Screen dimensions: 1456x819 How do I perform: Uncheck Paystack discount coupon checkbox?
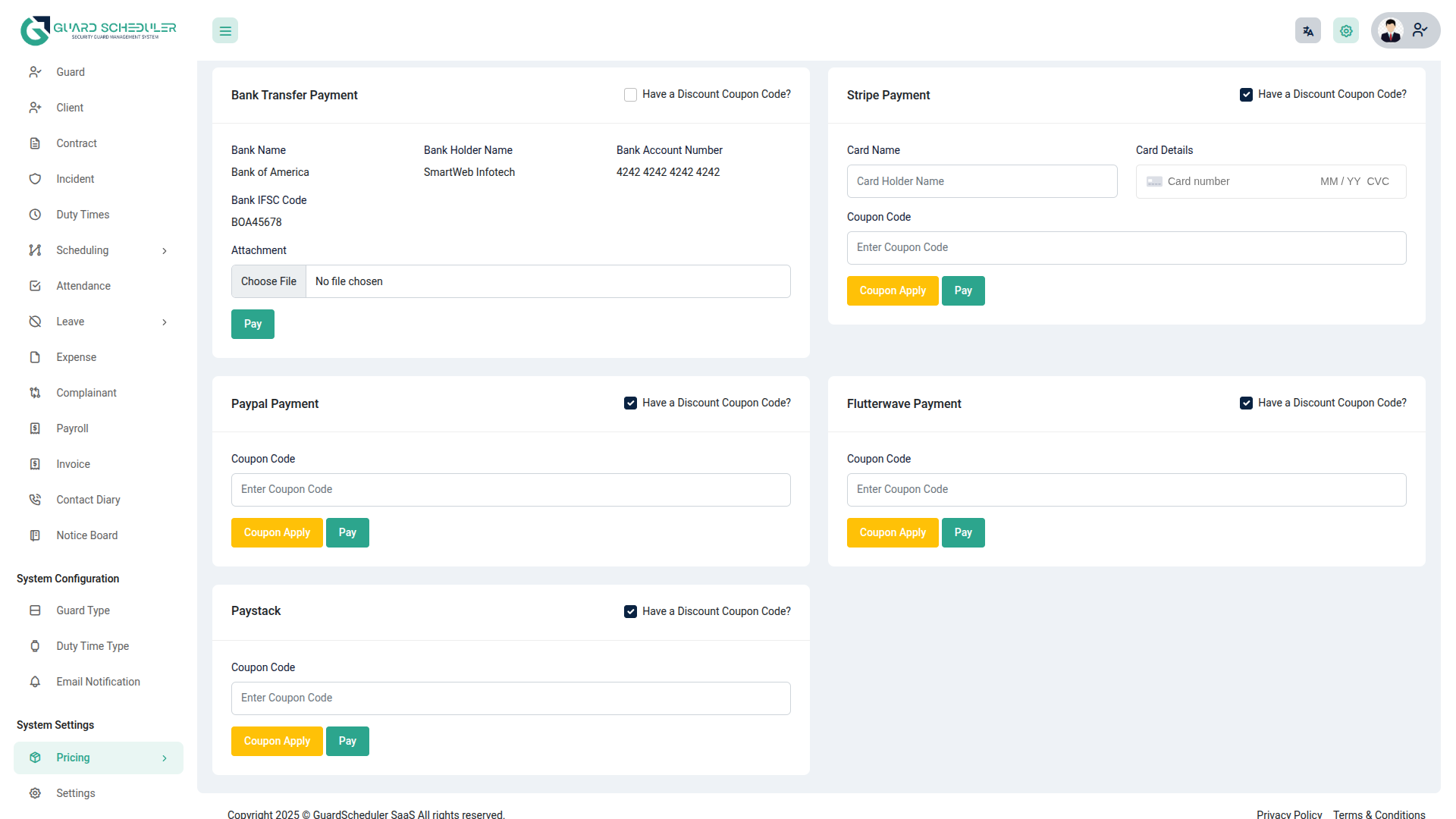click(x=630, y=612)
